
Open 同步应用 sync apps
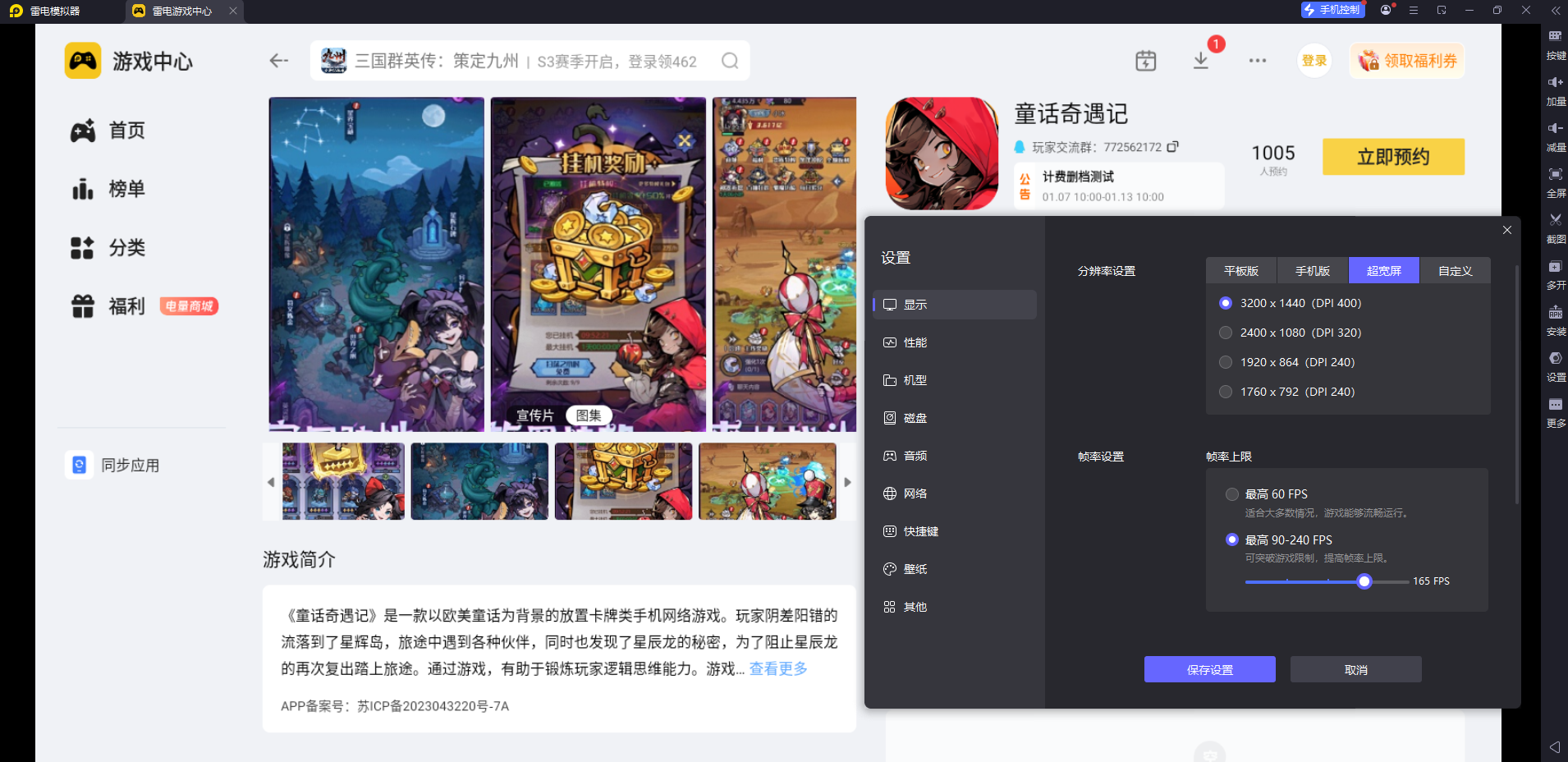[112, 466]
